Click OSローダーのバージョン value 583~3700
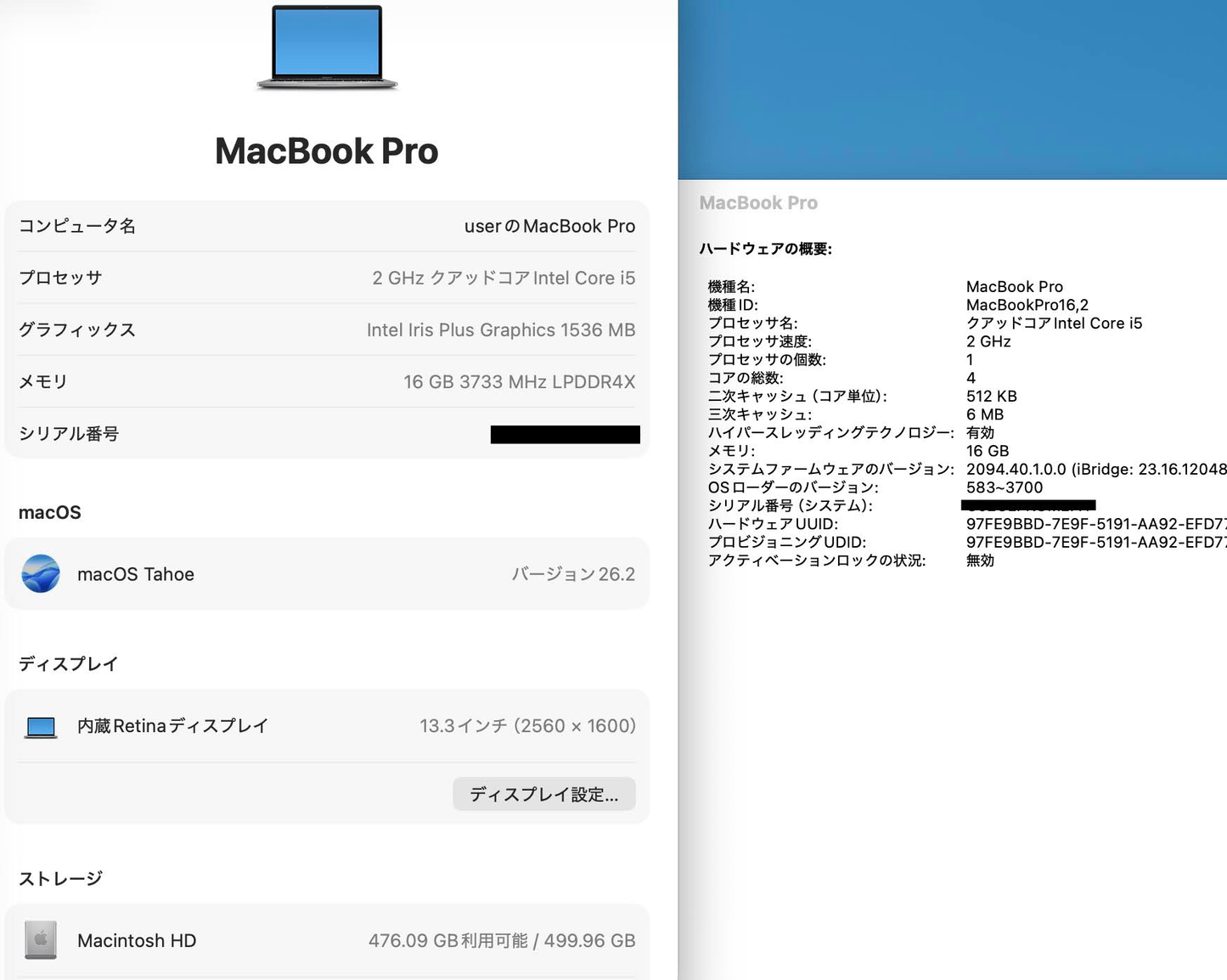This screenshot has height=980, width=1227. (1005, 487)
